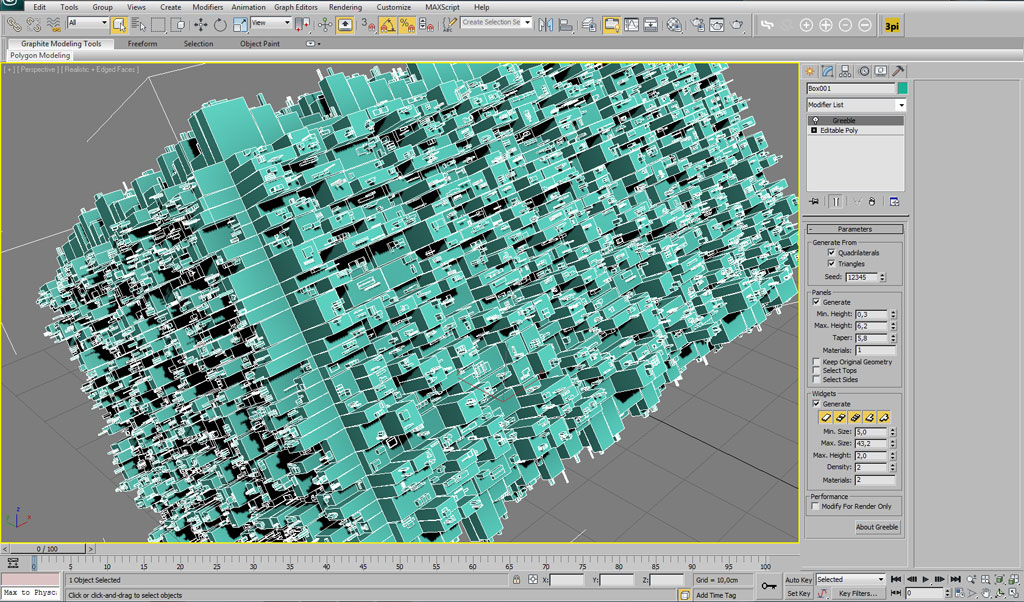Open the MAXScript menu
Screen dimensions: 1024x602
pos(442,7)
